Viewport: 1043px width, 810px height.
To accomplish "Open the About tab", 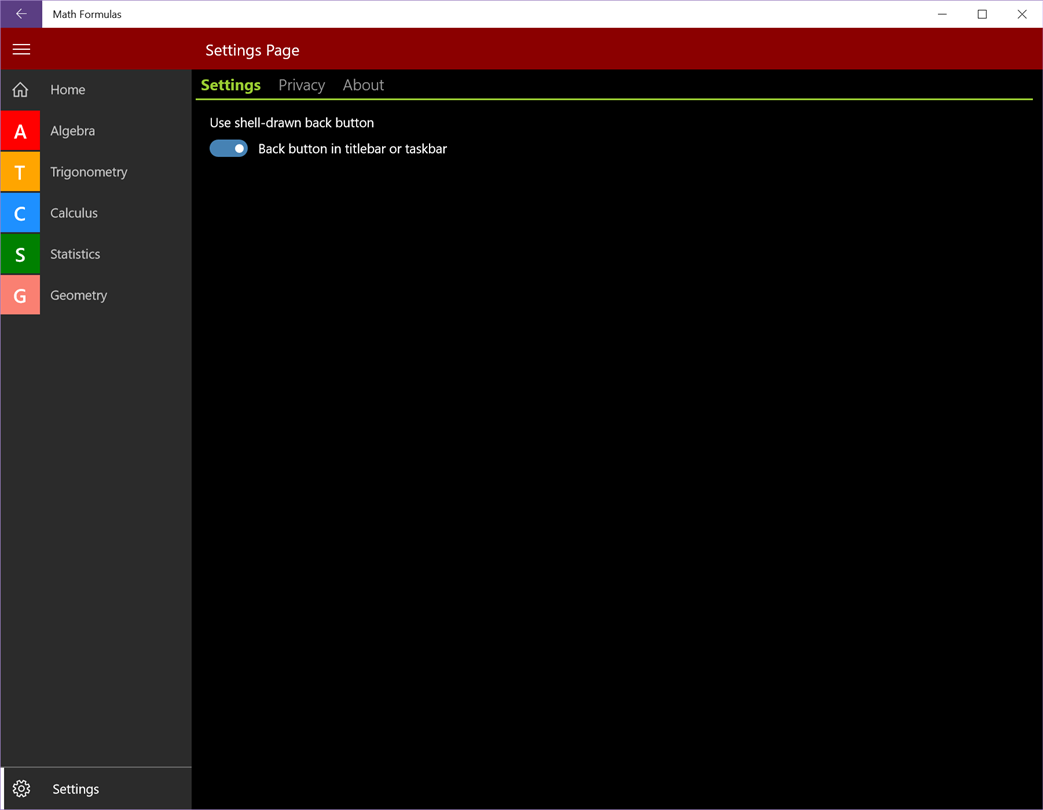I will (363, 85).
